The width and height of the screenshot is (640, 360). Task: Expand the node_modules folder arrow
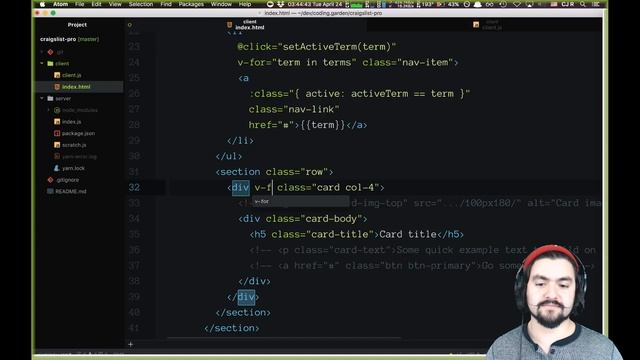(49, 110)
